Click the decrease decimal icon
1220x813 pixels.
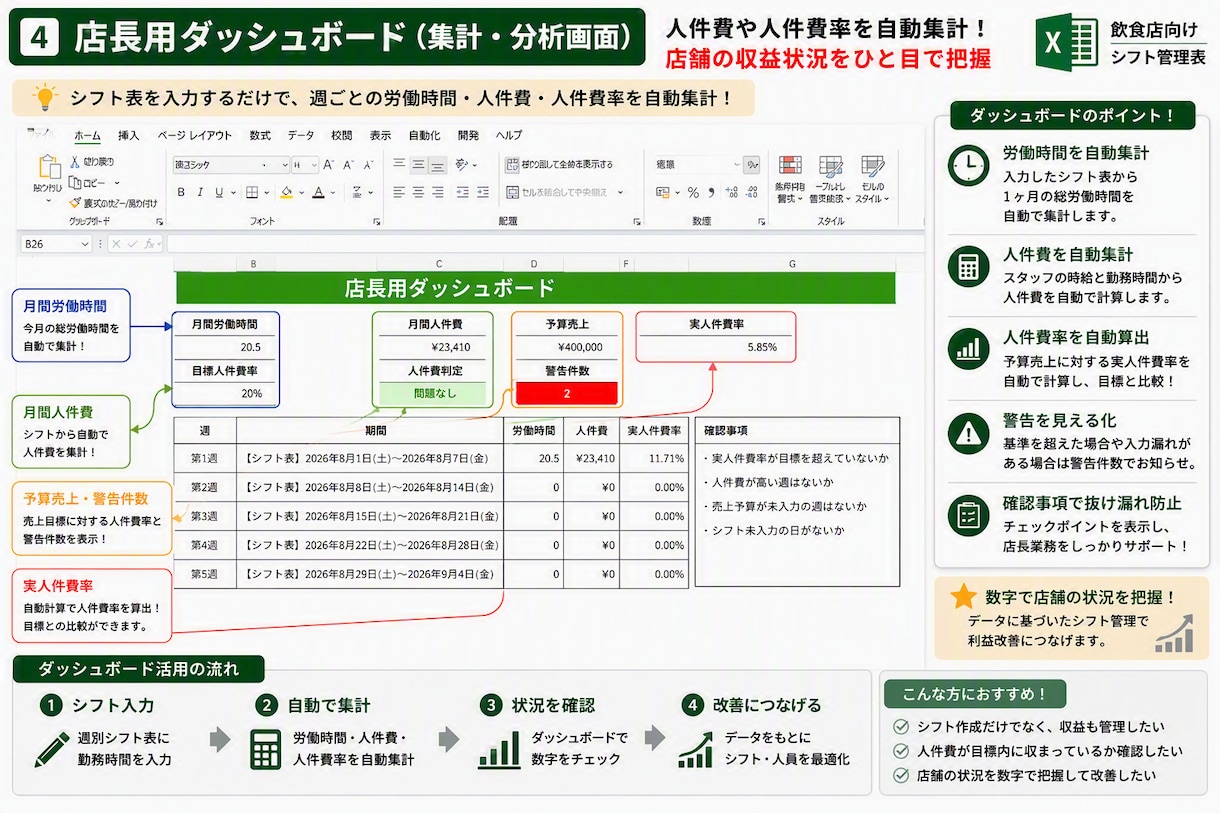point(751,193)
